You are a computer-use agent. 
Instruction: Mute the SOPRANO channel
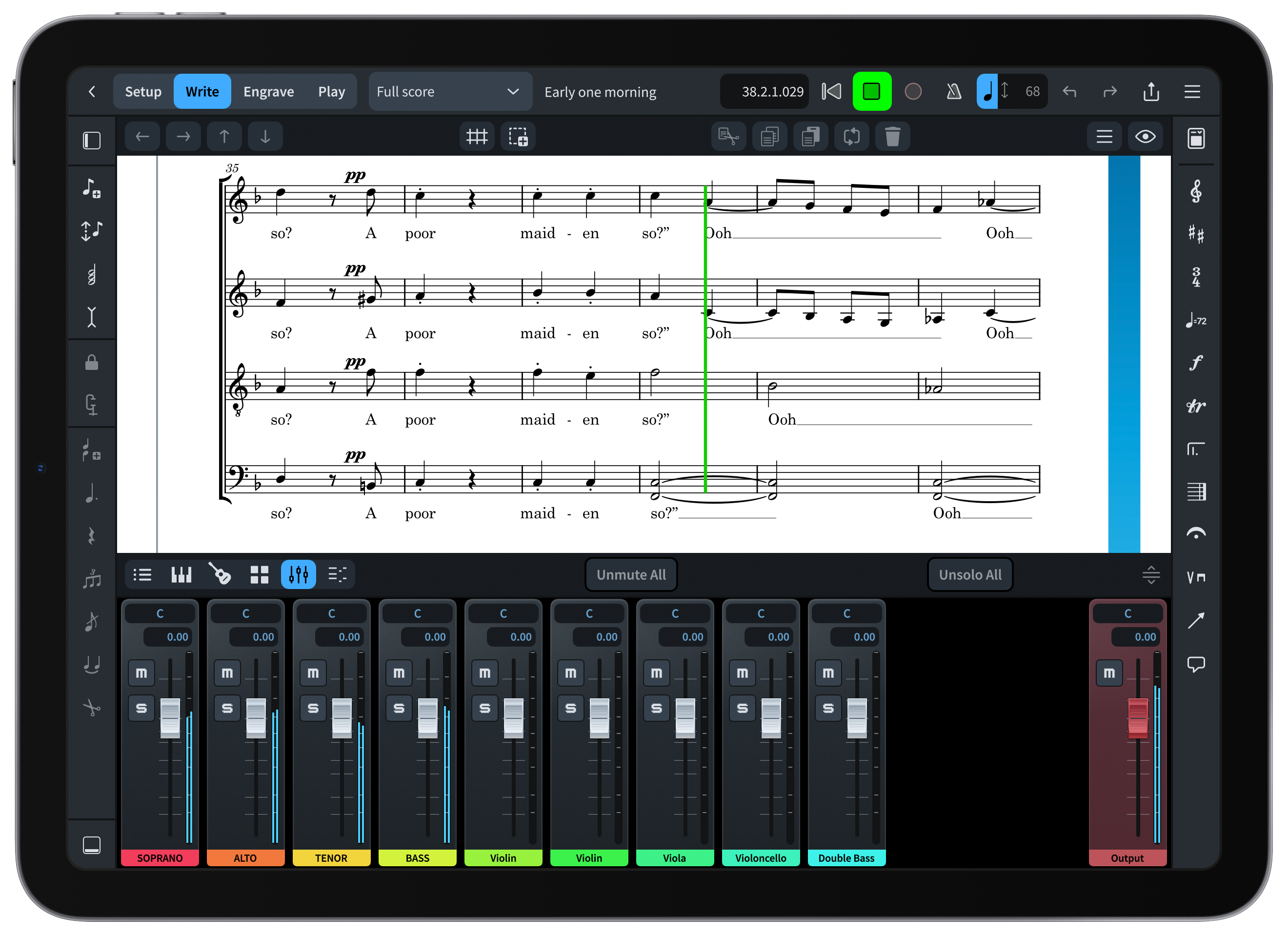click(x=141, y=673)
